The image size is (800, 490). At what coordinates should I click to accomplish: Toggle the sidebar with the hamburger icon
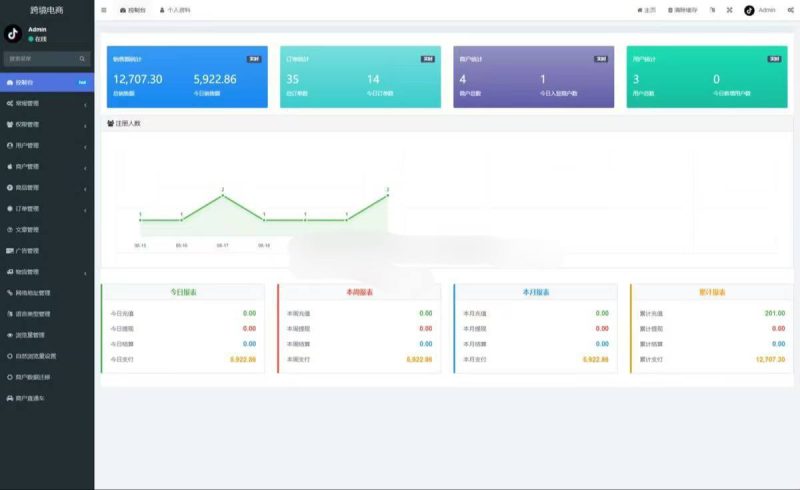(104, 10)
